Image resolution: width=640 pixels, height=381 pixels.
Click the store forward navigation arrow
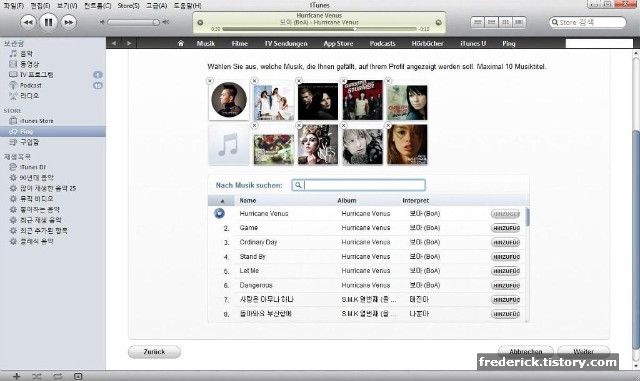pyautogui.click(x=129, y=43)
